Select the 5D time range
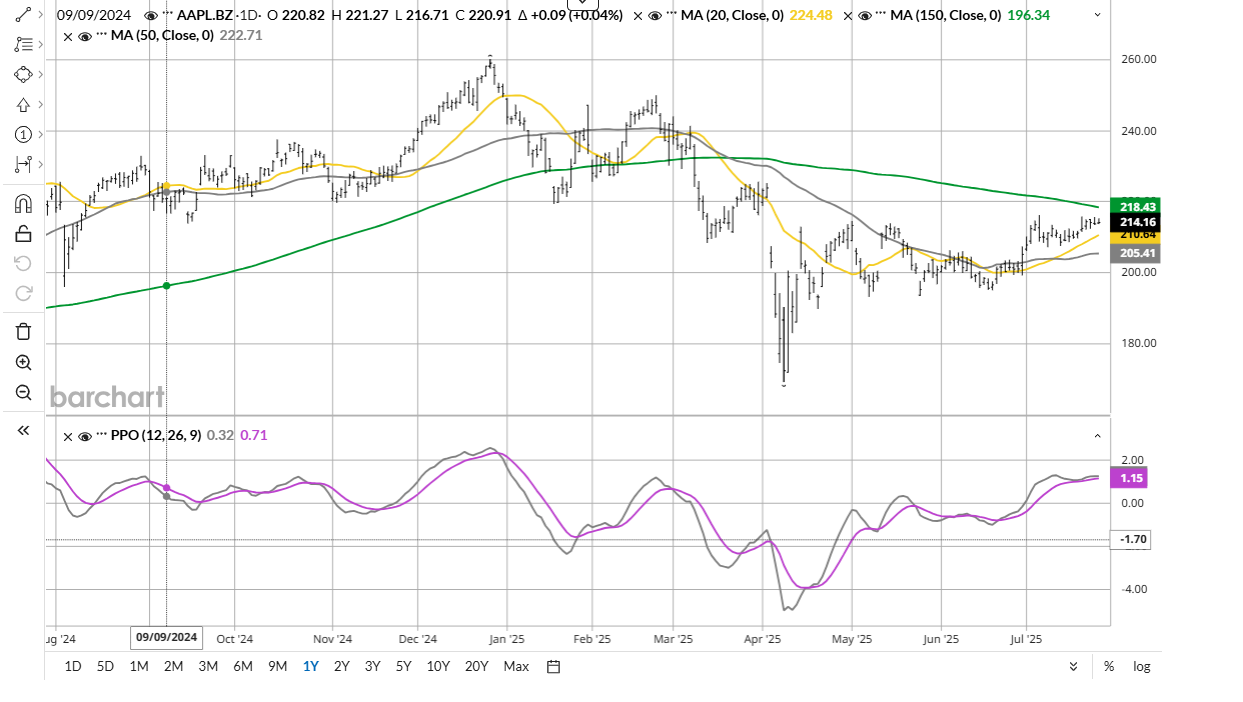Screen dimensions: 1243x702 click(105, 667)
